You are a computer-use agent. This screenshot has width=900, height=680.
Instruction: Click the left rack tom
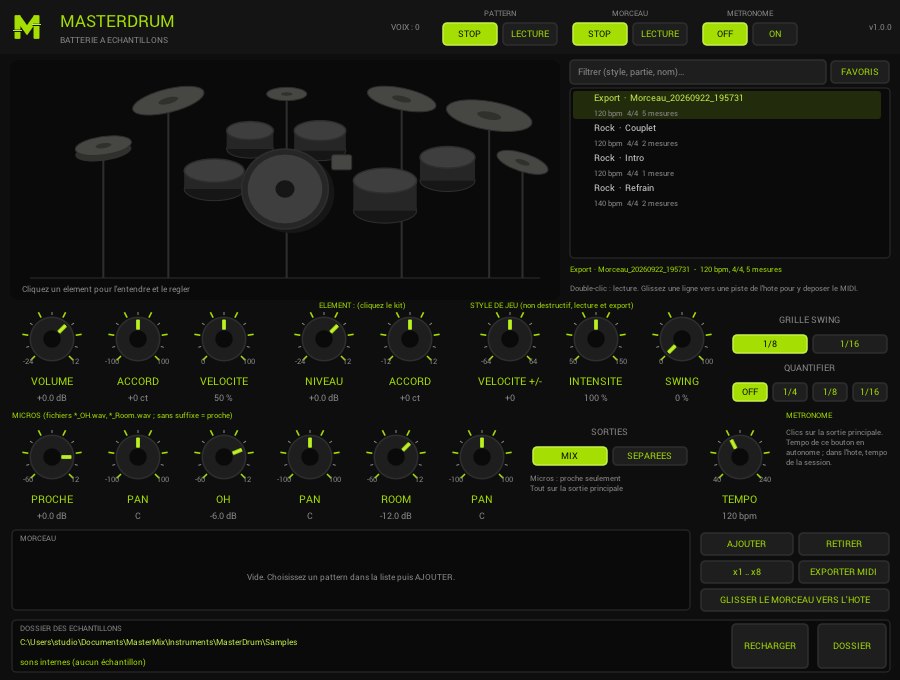(x=250, y=137)
